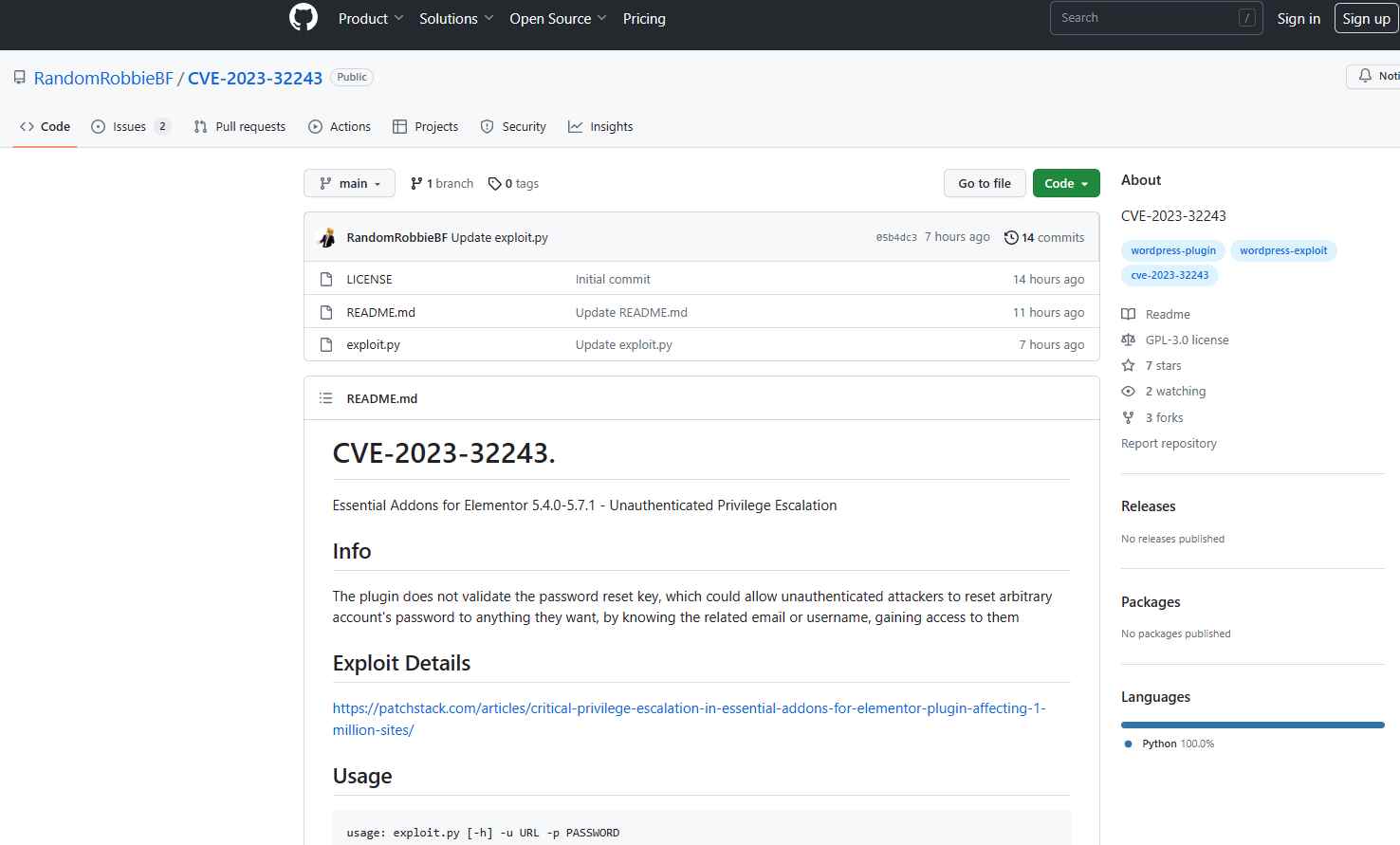
Task: Open the Update README.md commit message
Action: 631,312
